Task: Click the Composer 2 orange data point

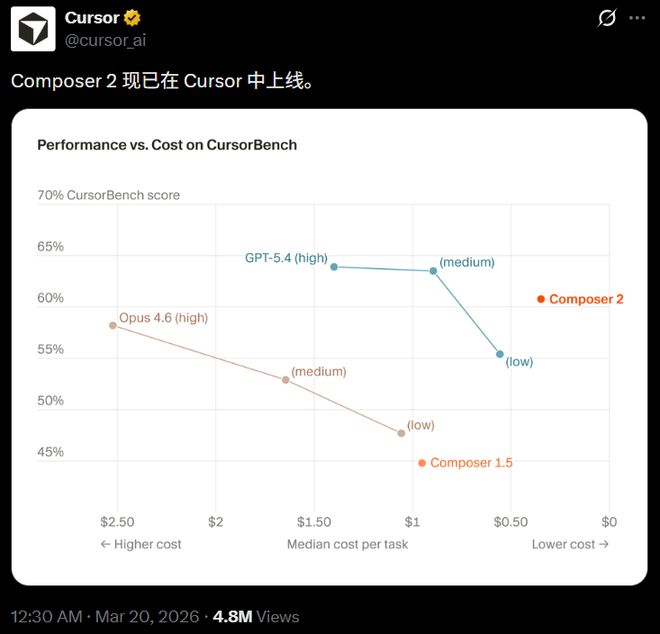Action: (x=541, y=299)
